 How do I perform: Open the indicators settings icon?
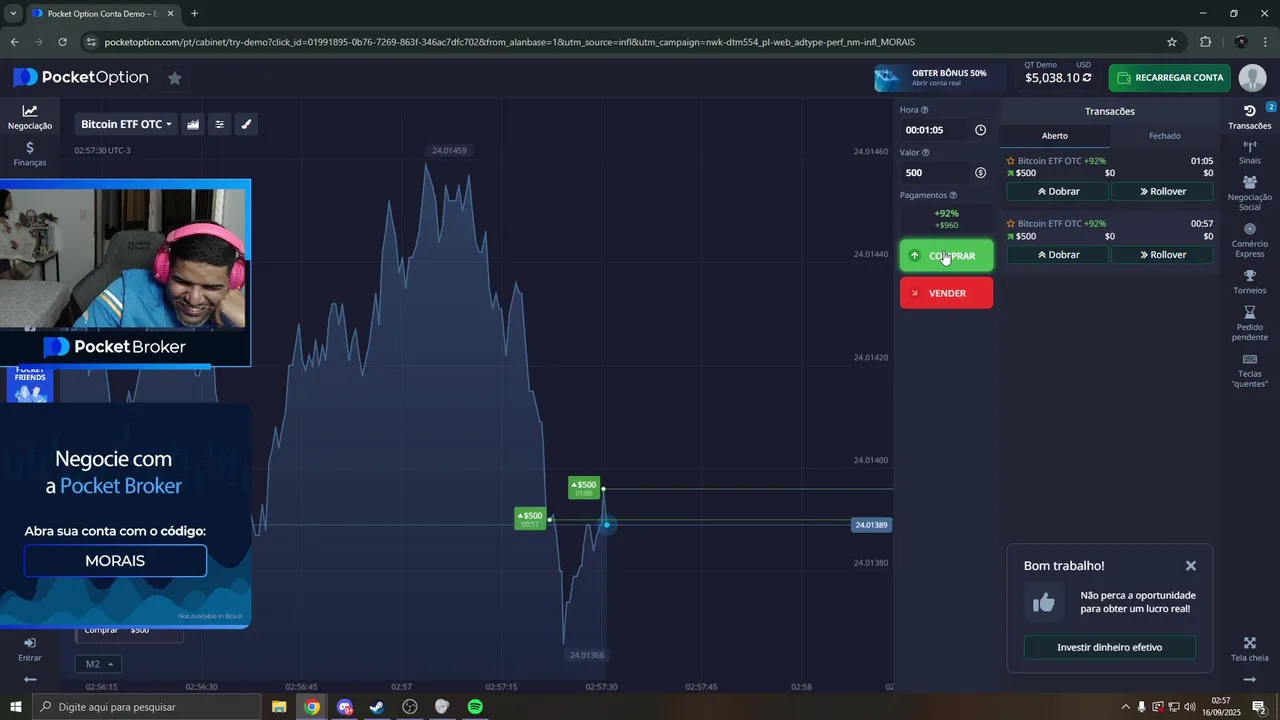220,124
